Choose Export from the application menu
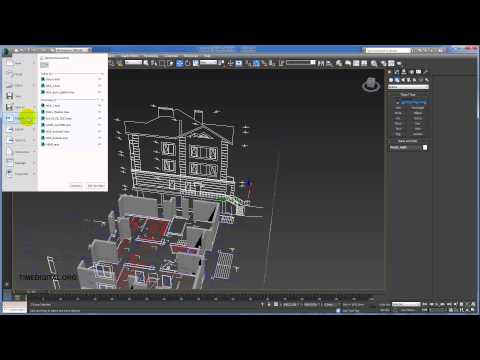Image resolution: width=480 pixels, height=360 pixels. point(20,129)
